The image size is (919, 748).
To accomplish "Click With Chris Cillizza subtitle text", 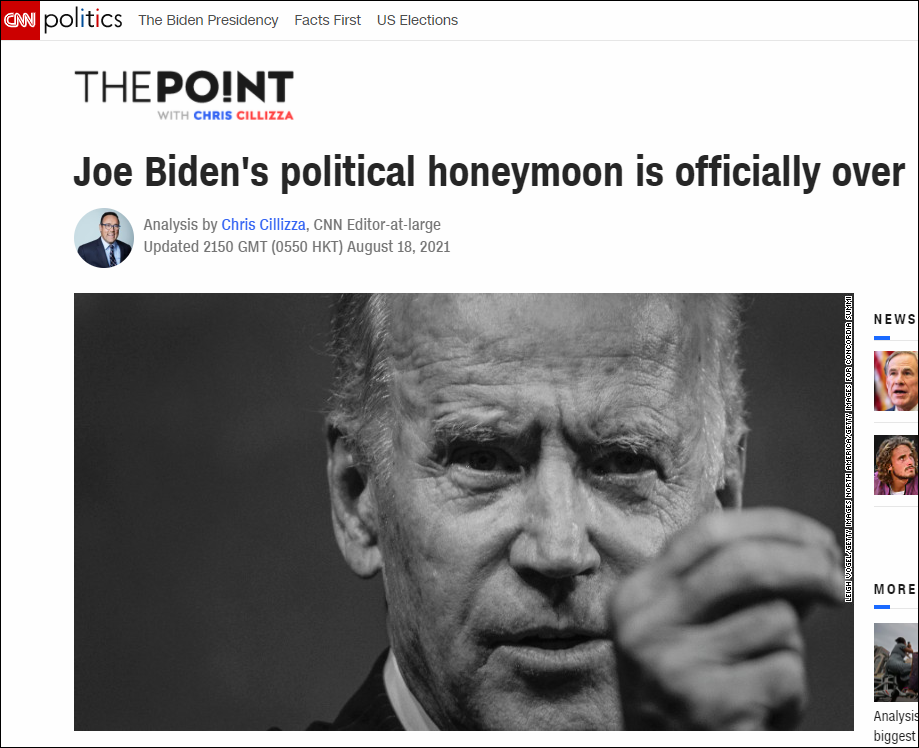I will [x=225, y=115].
